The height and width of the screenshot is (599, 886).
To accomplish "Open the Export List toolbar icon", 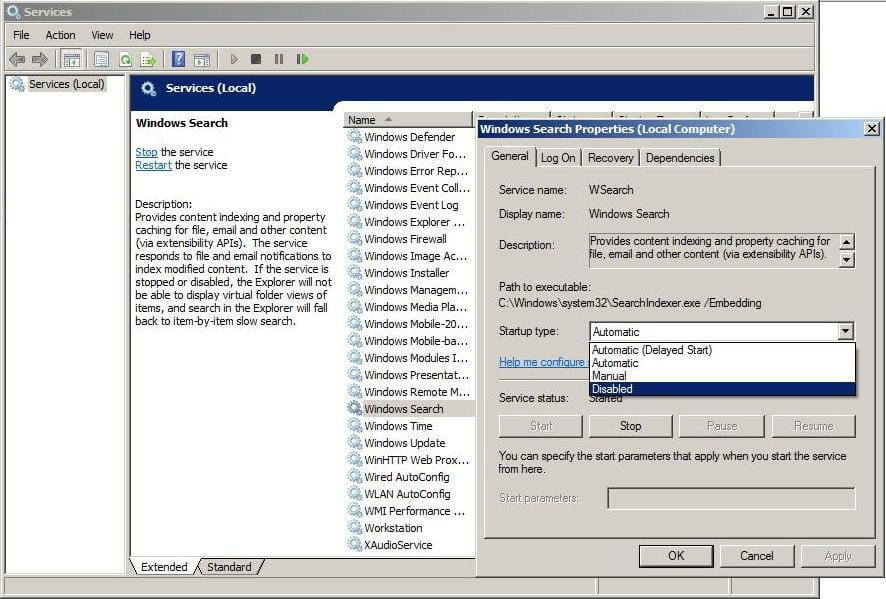I will (x=148, y=59).
